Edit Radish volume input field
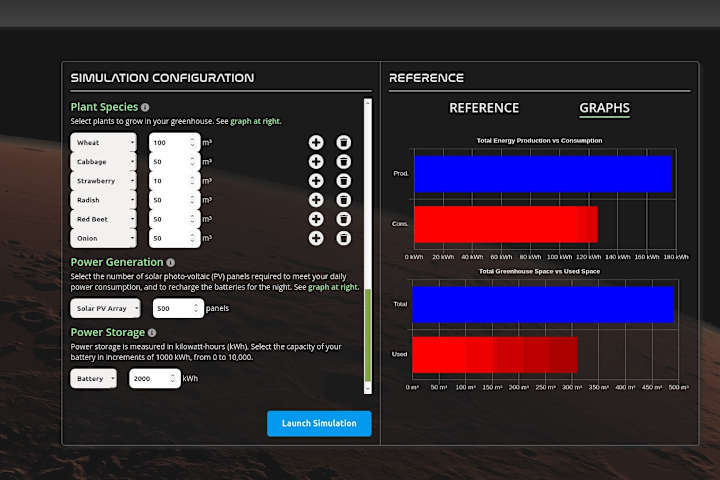 [174, 200]
